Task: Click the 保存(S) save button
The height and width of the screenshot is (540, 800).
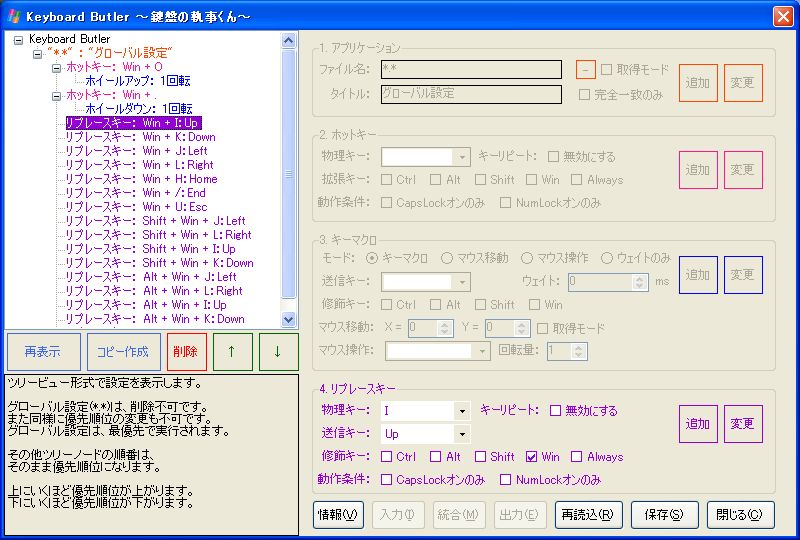Action: pos(664,515)
